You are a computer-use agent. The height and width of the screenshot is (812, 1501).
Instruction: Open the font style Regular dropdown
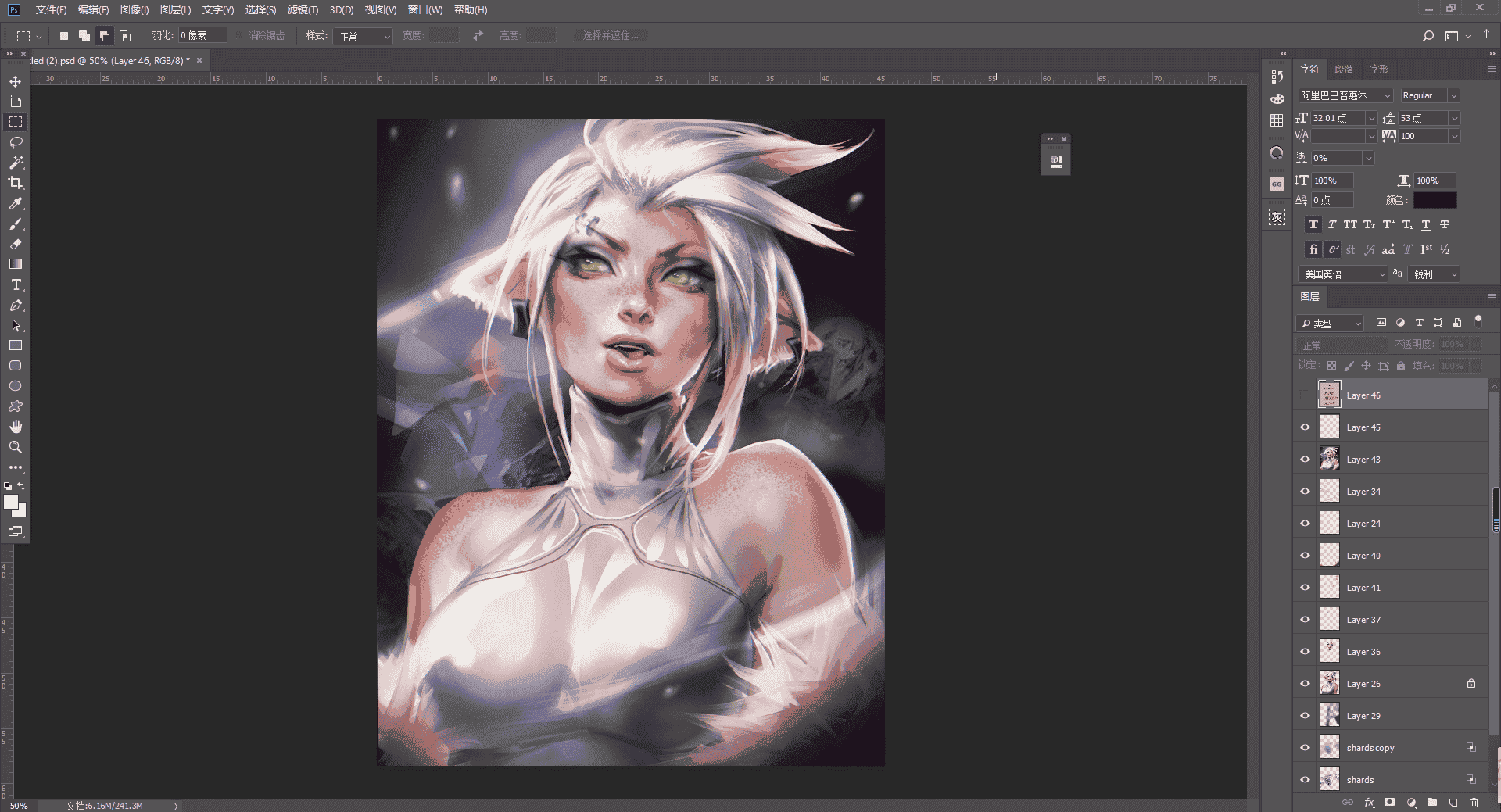tap(1429, 95)
